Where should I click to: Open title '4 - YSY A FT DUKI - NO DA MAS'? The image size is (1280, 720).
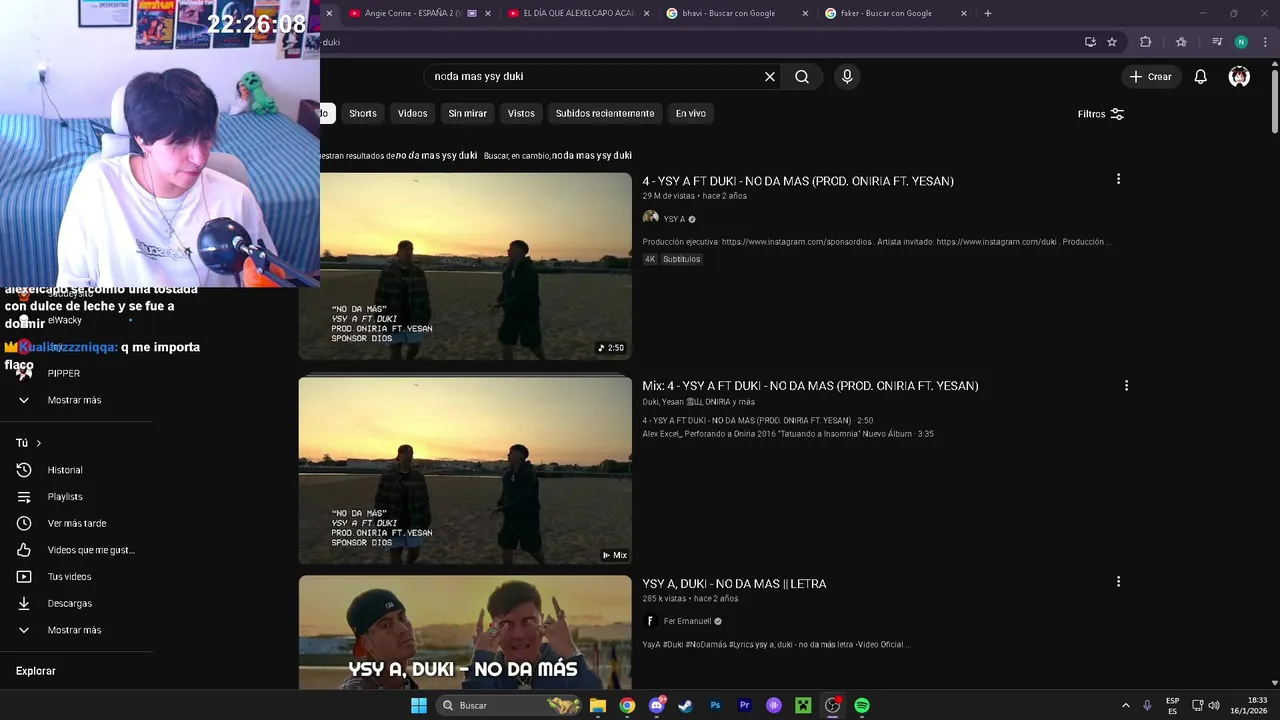pos(798,181)
